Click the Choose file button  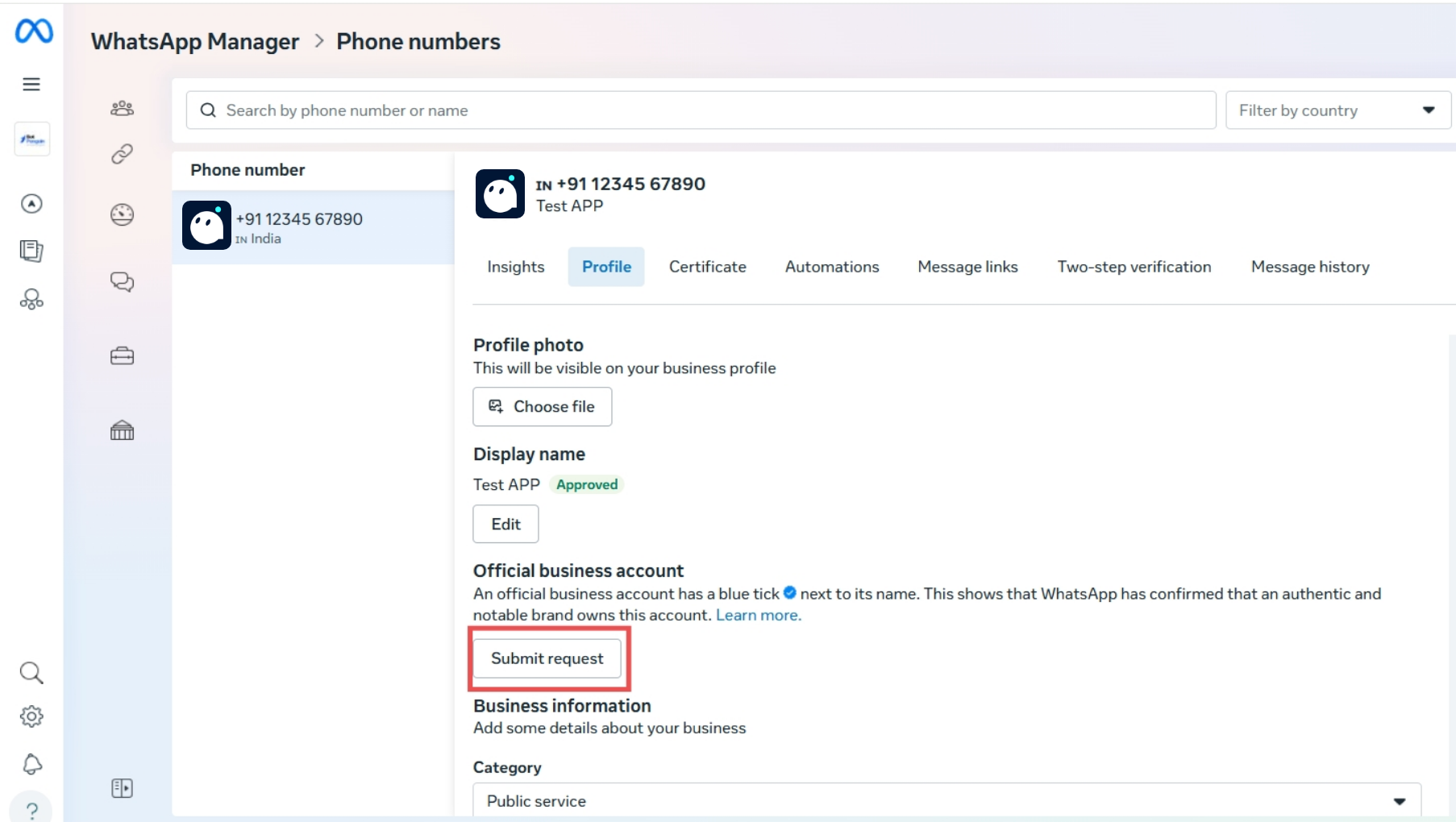543,407
